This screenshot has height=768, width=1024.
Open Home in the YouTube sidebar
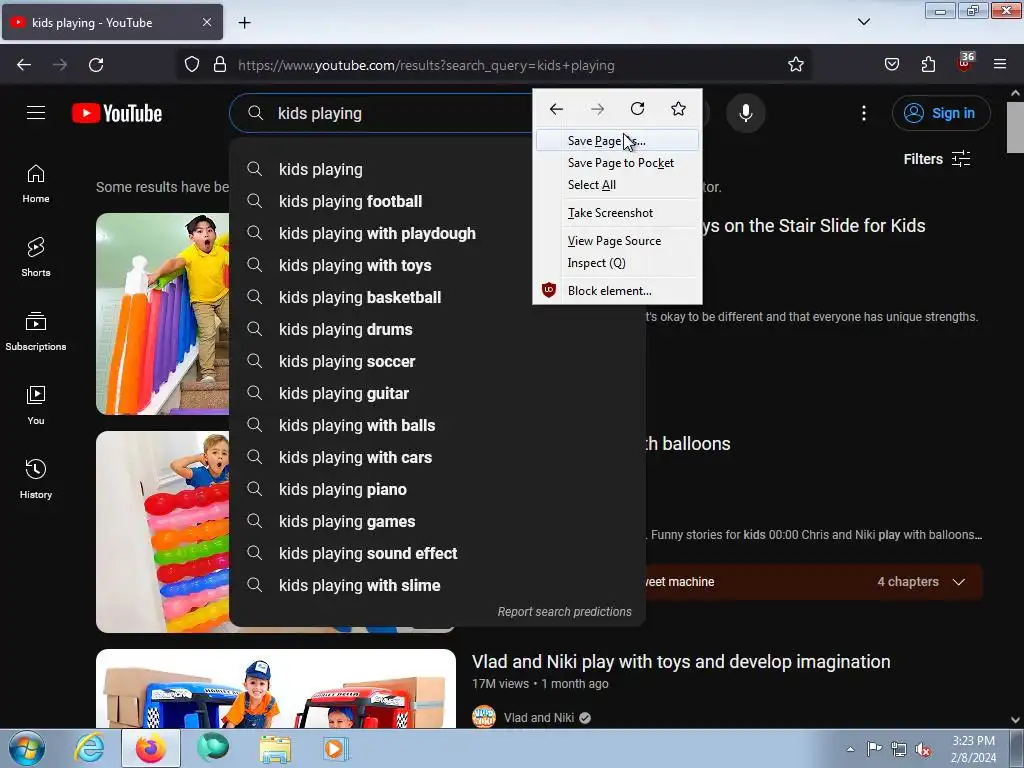pyautogui.click(x=36, y=184)
